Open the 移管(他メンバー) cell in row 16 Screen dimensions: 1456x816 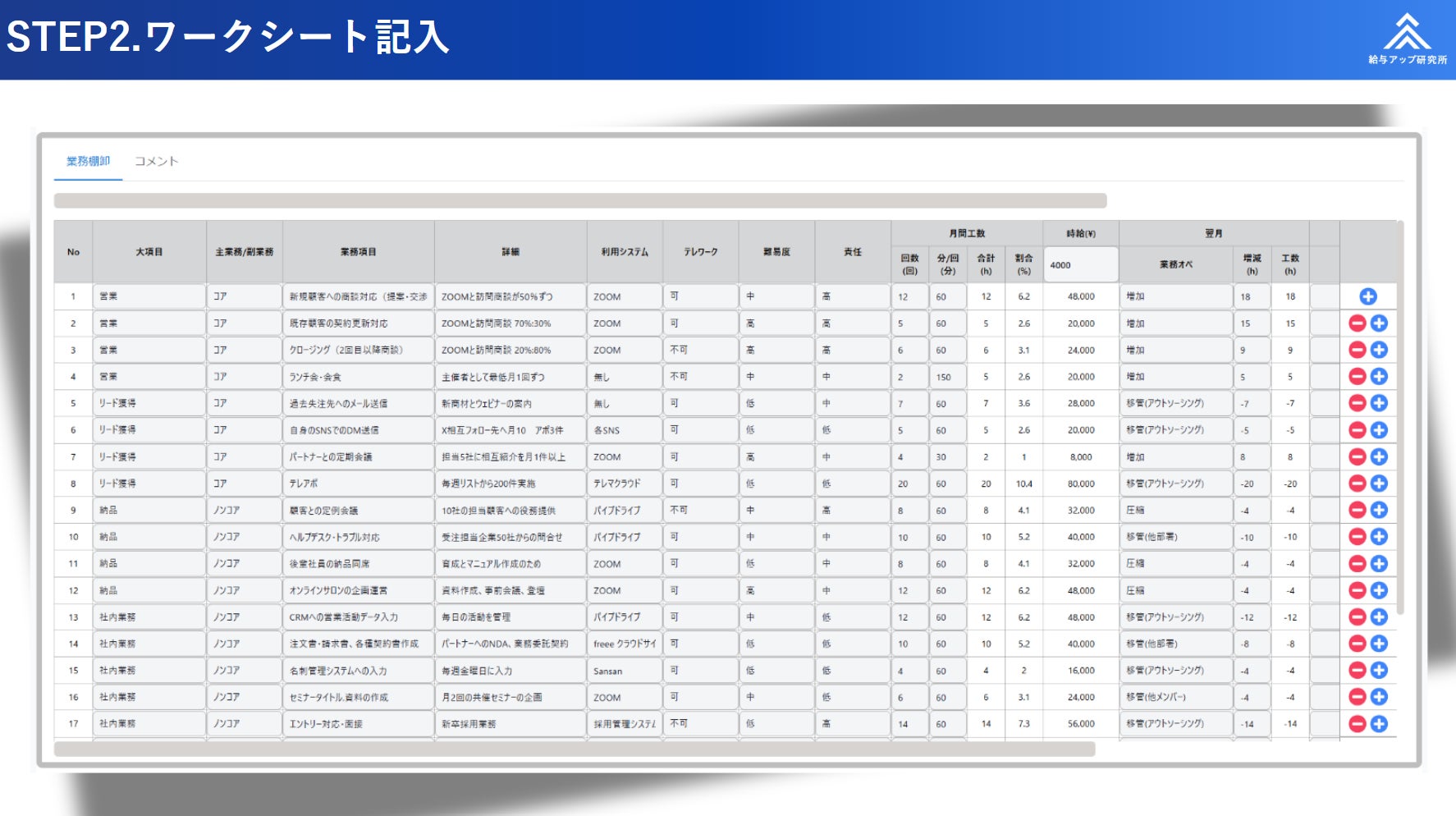coord(1175,697)
